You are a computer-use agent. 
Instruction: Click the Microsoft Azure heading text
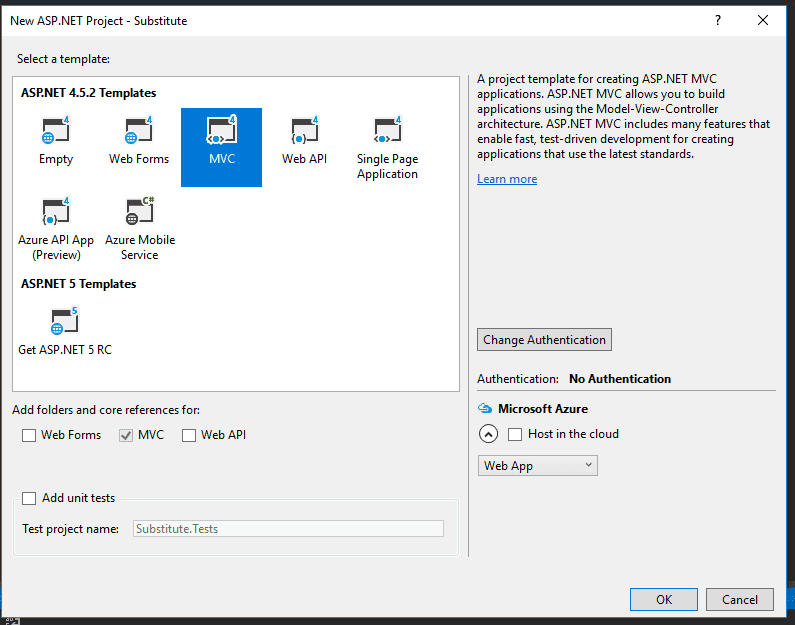coord(543,409)
